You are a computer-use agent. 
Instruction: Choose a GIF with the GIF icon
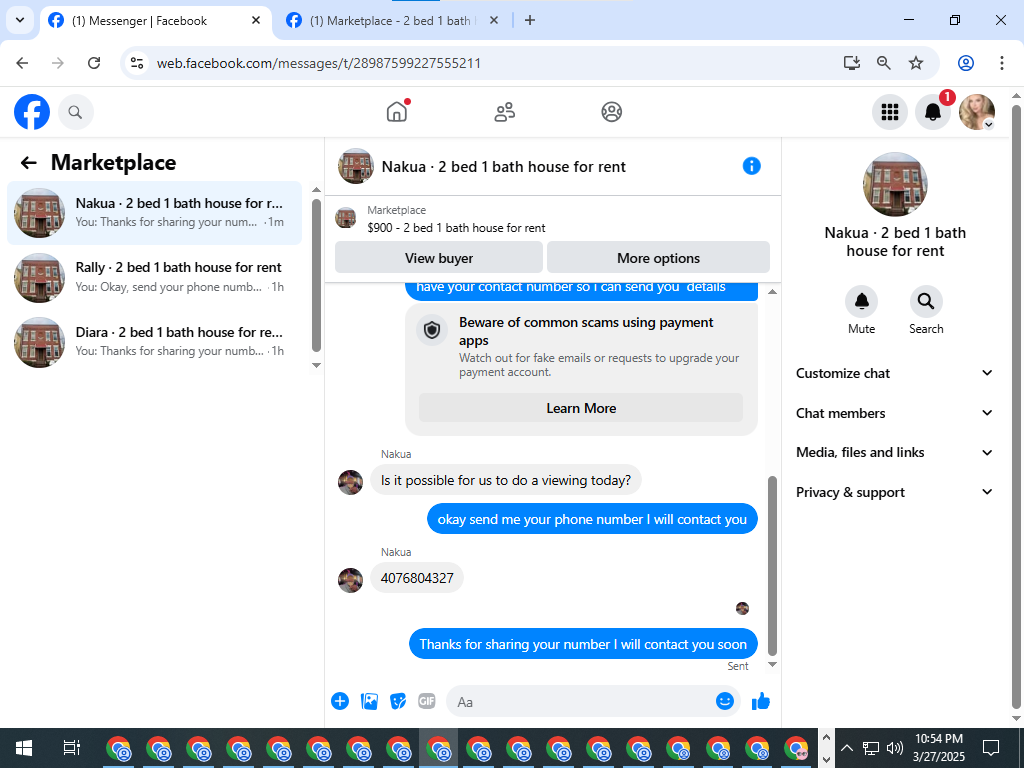(x=426, y=701)
